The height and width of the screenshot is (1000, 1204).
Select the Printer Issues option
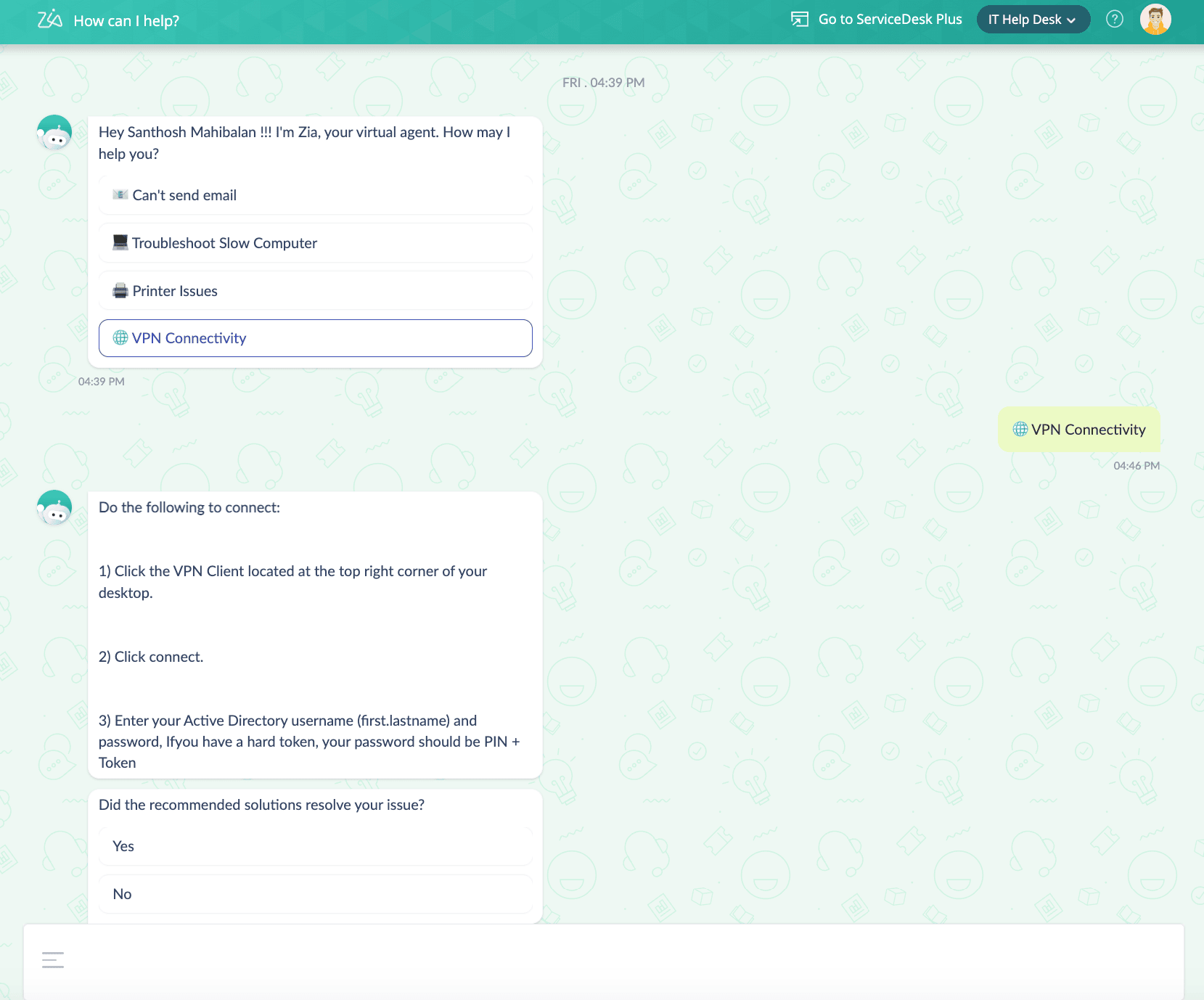coord(315,290)
